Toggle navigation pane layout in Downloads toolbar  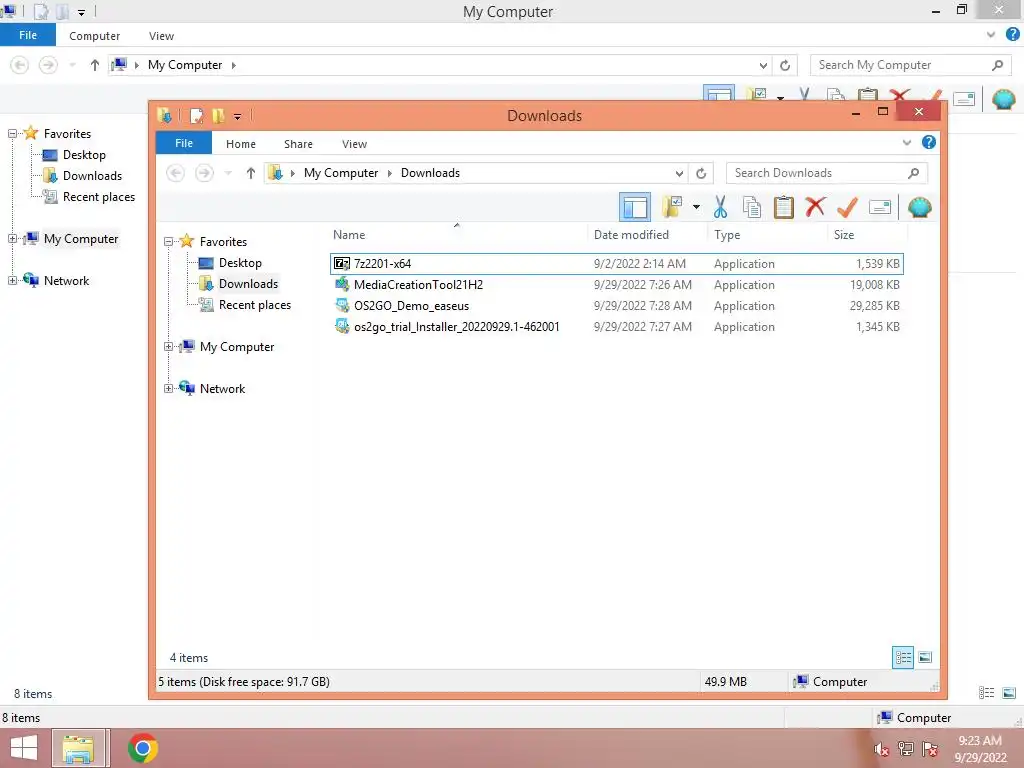(634, 208)
